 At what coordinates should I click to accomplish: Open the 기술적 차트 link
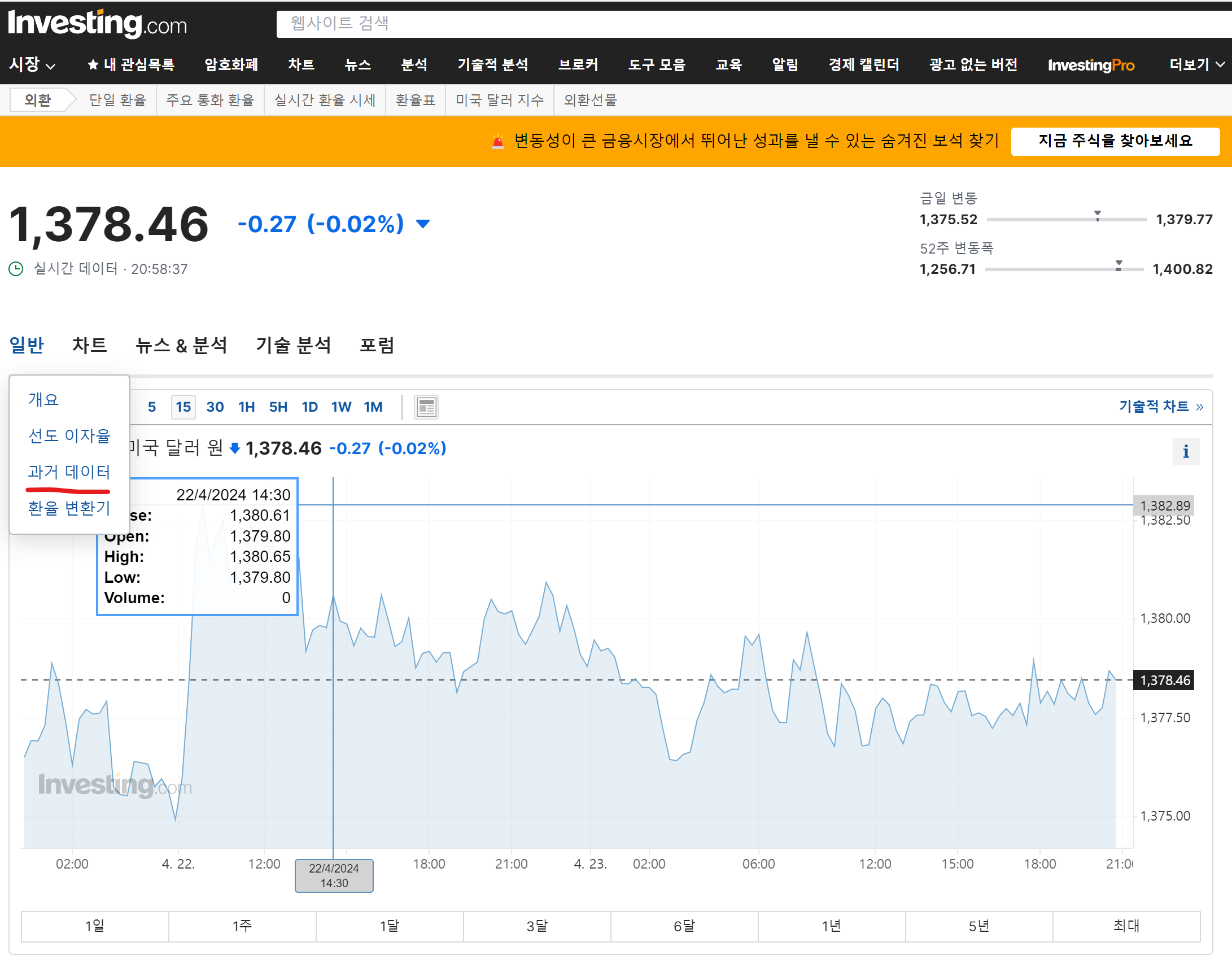(1160, 407)
